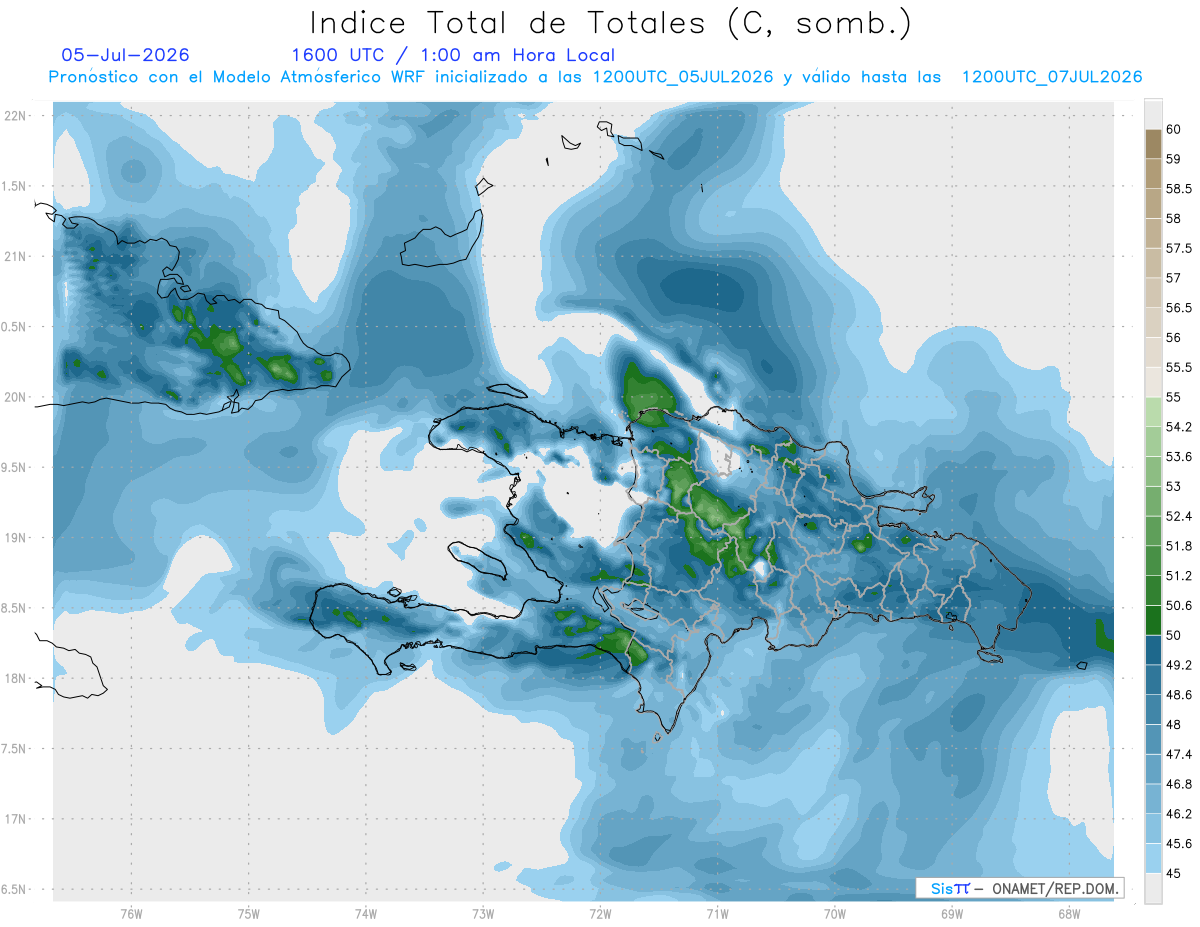The image size is (1200, 927).
Task: Click the "69W" longitude label
Action: click(951, 914)
